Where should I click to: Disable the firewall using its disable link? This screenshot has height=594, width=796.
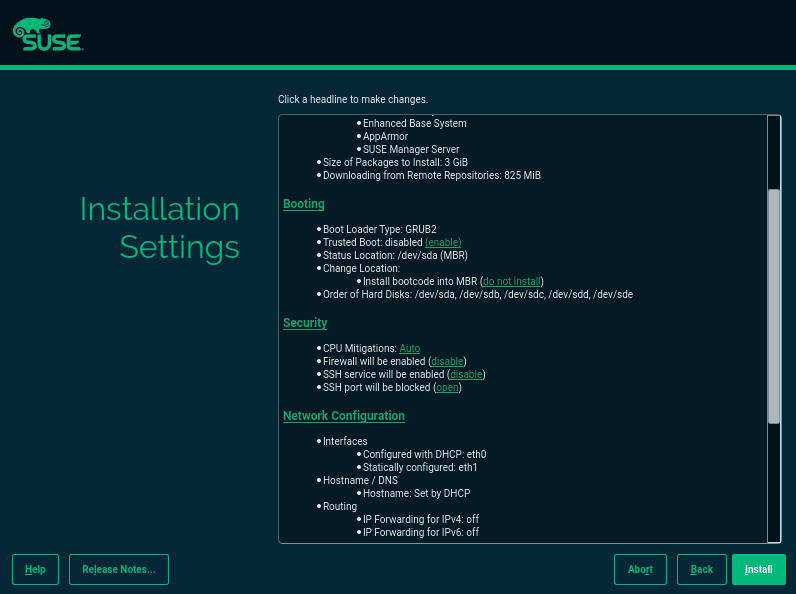coord(447,361)
